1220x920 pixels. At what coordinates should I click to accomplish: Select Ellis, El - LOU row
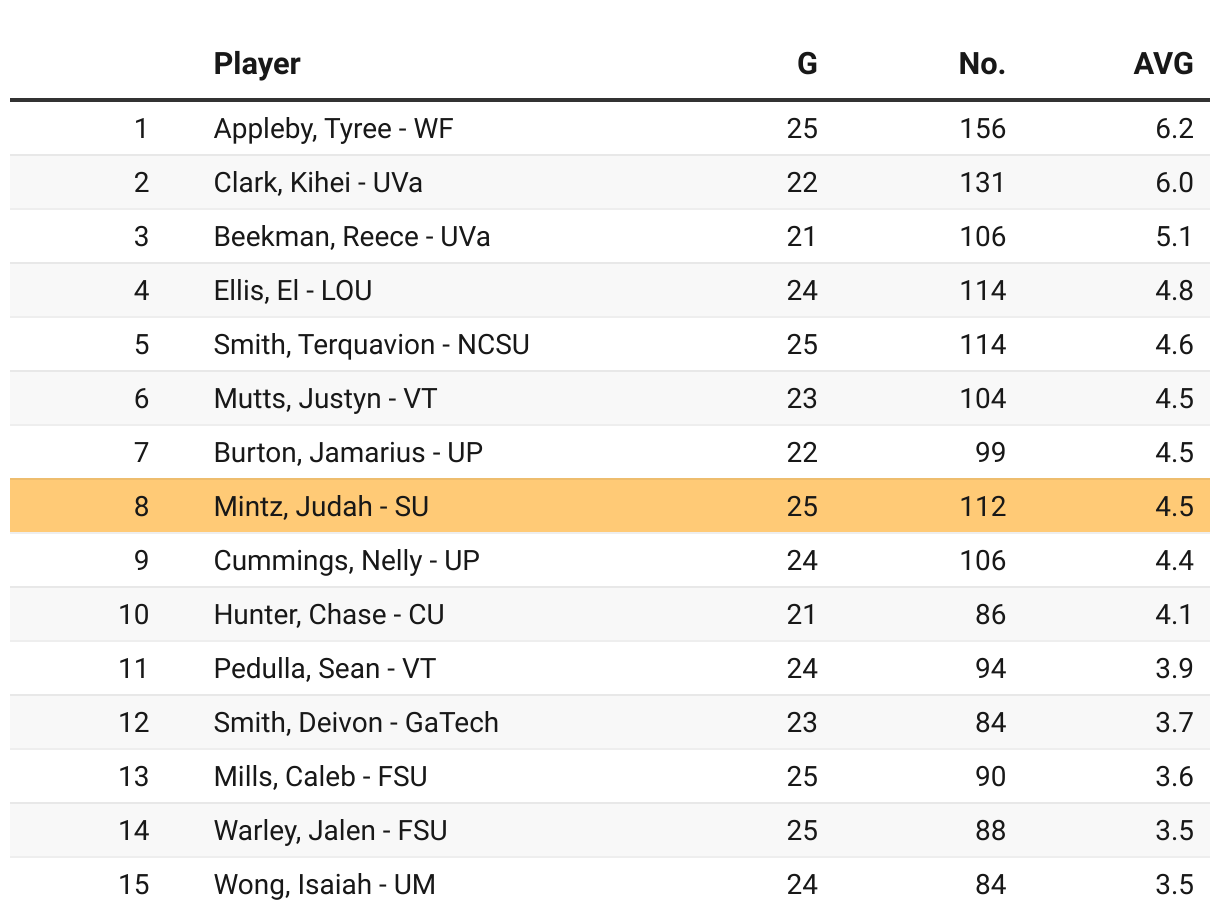(293, 291)
